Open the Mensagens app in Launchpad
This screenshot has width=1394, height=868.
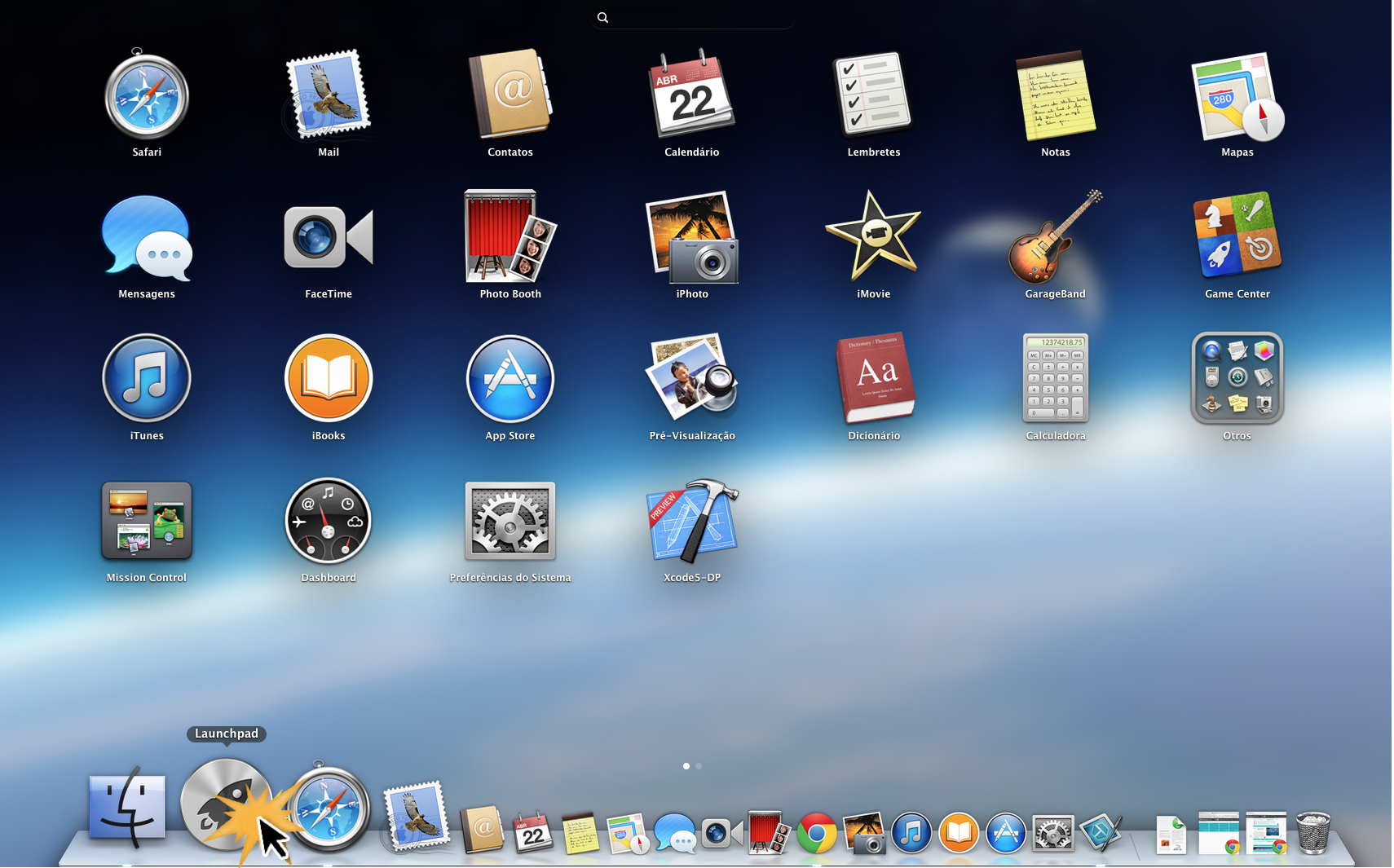[x=147, y=237]
